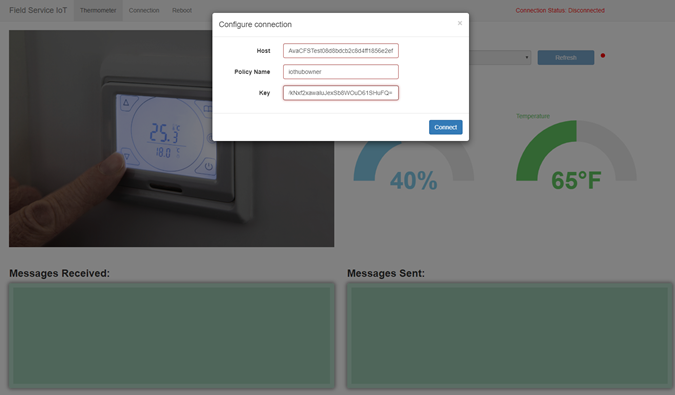The width and height of the screenshot is (675, 395).
Task: Click the Messages Sent: heading
Action: pyautogui.click(x=386, y=273)
